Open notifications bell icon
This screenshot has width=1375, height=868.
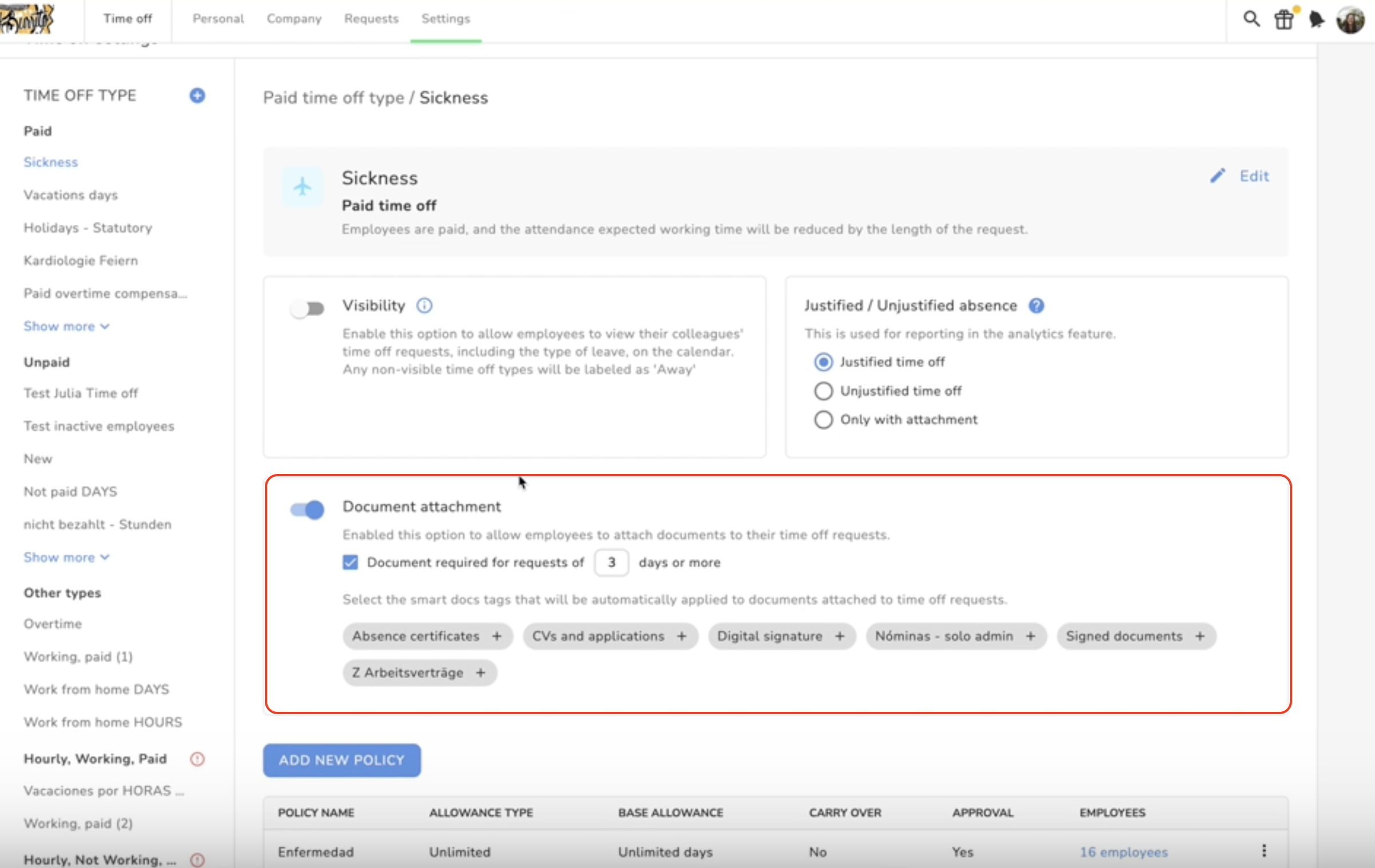pos(1316,19)
